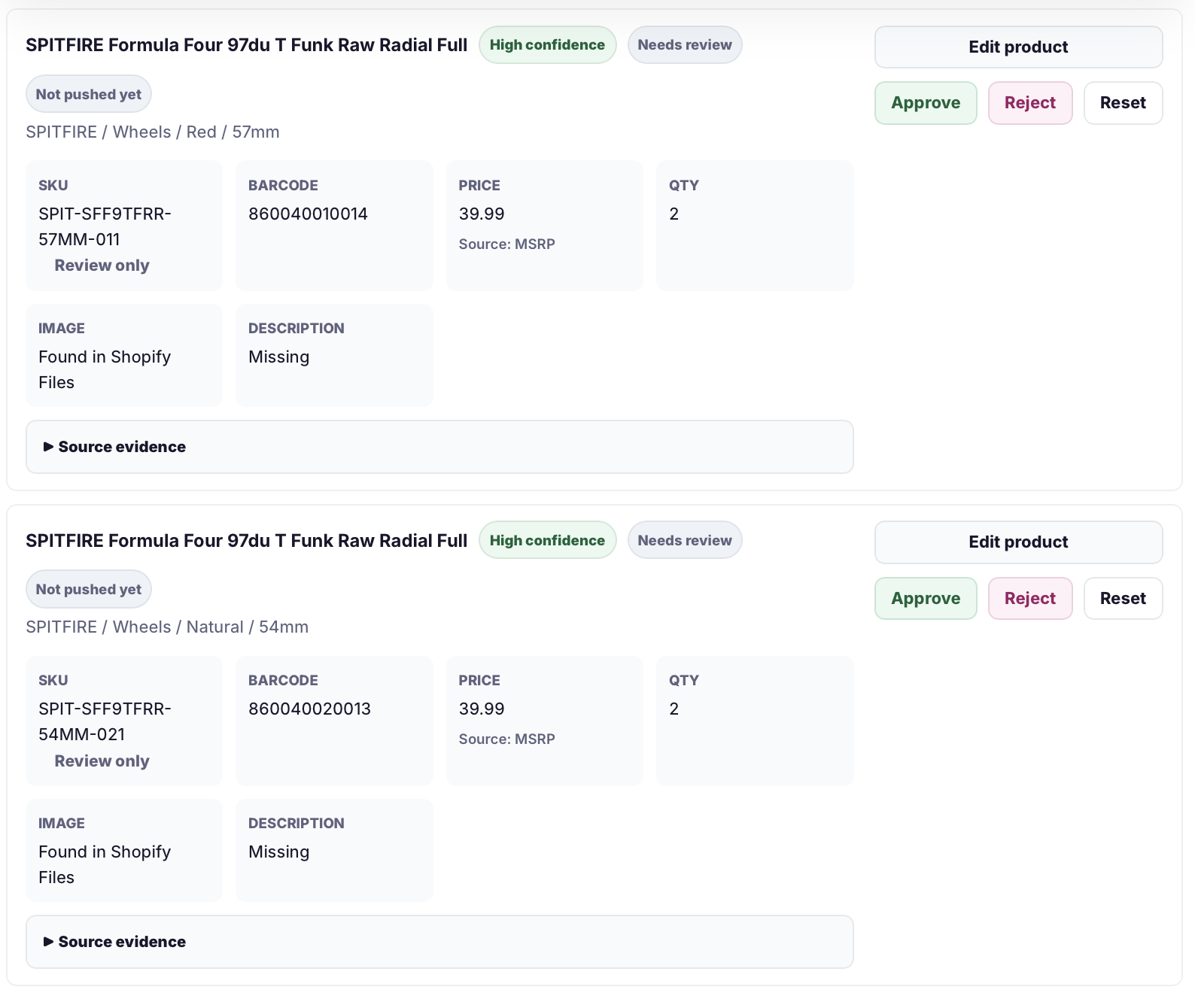Click product title on the Red 57mm card
Viewport: 1195px width, 1008px height.
[x=246, y=45]
